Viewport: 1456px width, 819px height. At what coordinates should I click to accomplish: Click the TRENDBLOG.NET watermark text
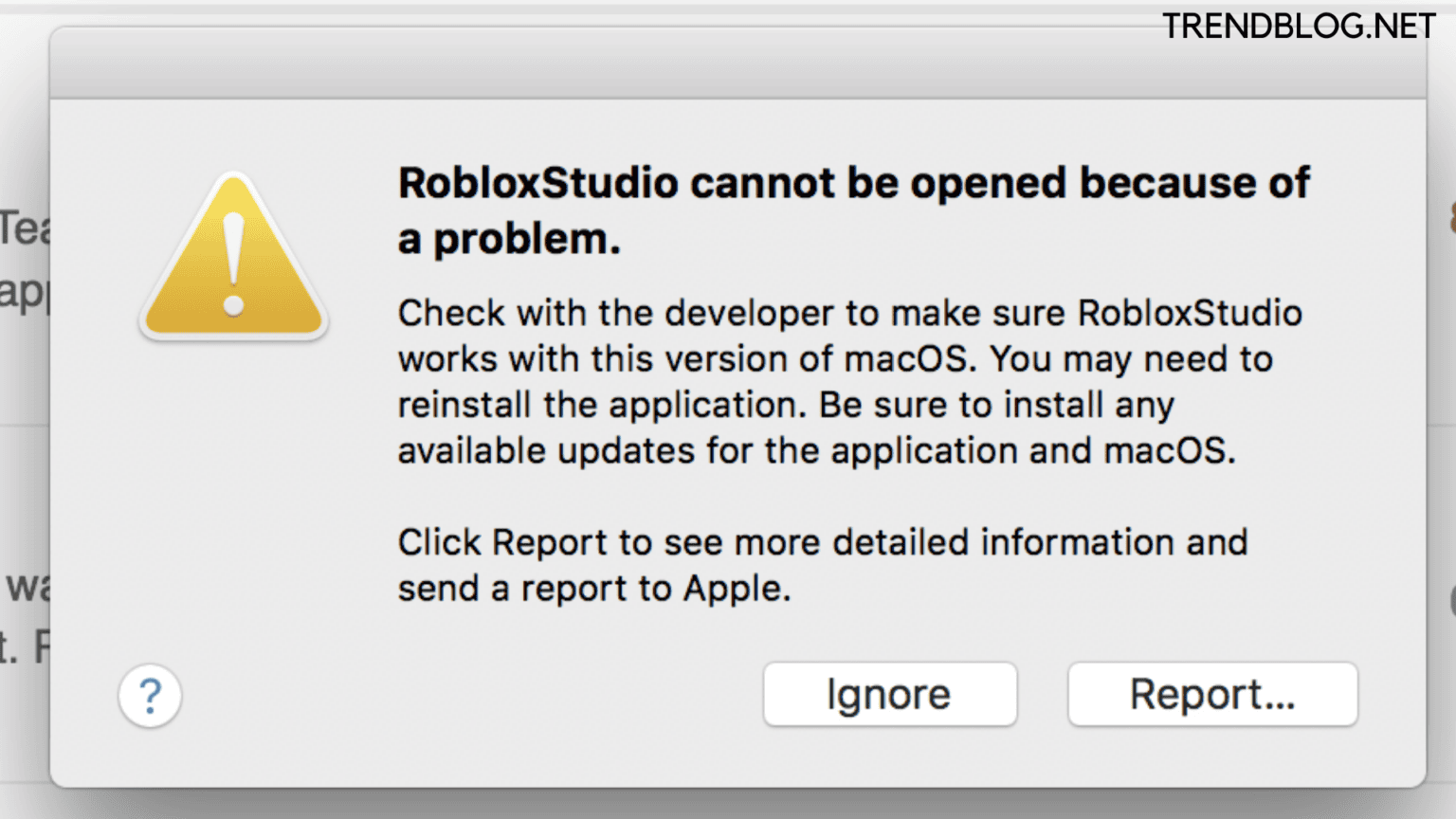(x=1298, y=26)
